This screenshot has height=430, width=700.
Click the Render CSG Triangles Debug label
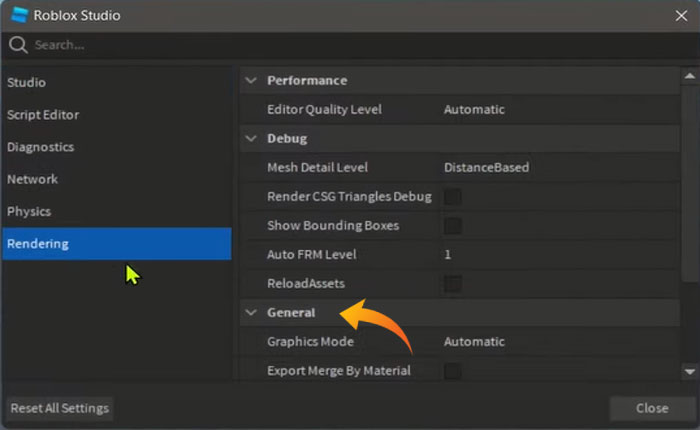click(350, 196)
